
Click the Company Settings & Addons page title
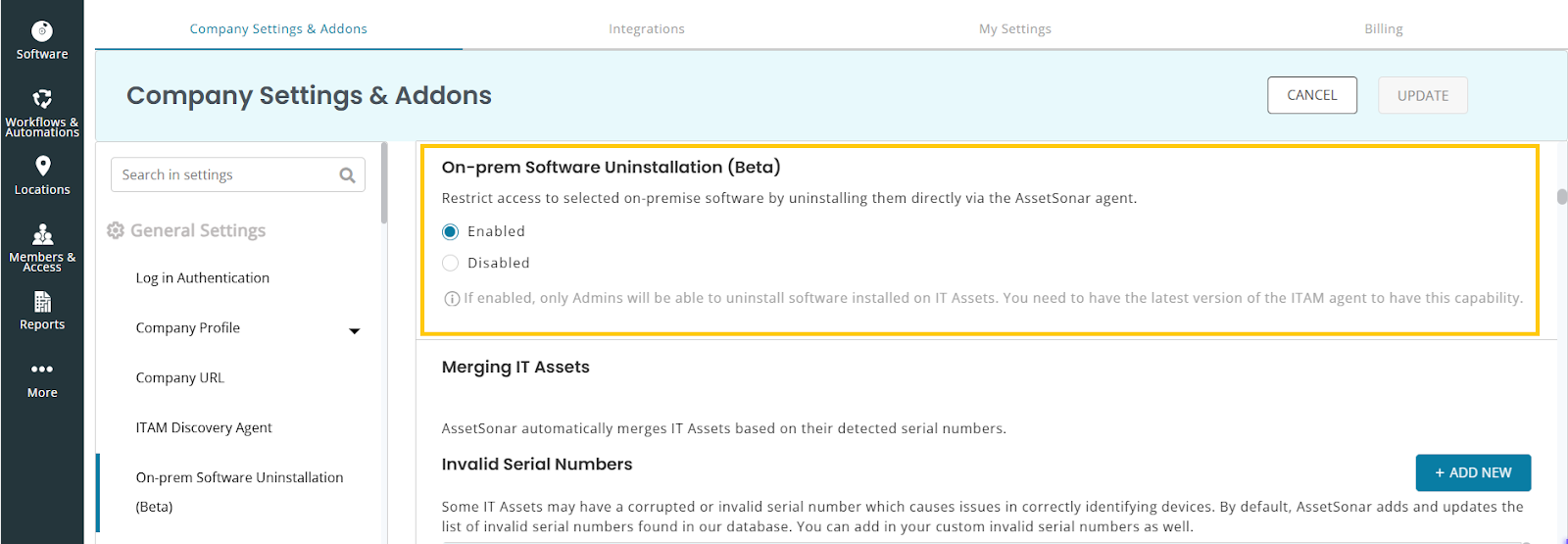(x=309, y=95)
